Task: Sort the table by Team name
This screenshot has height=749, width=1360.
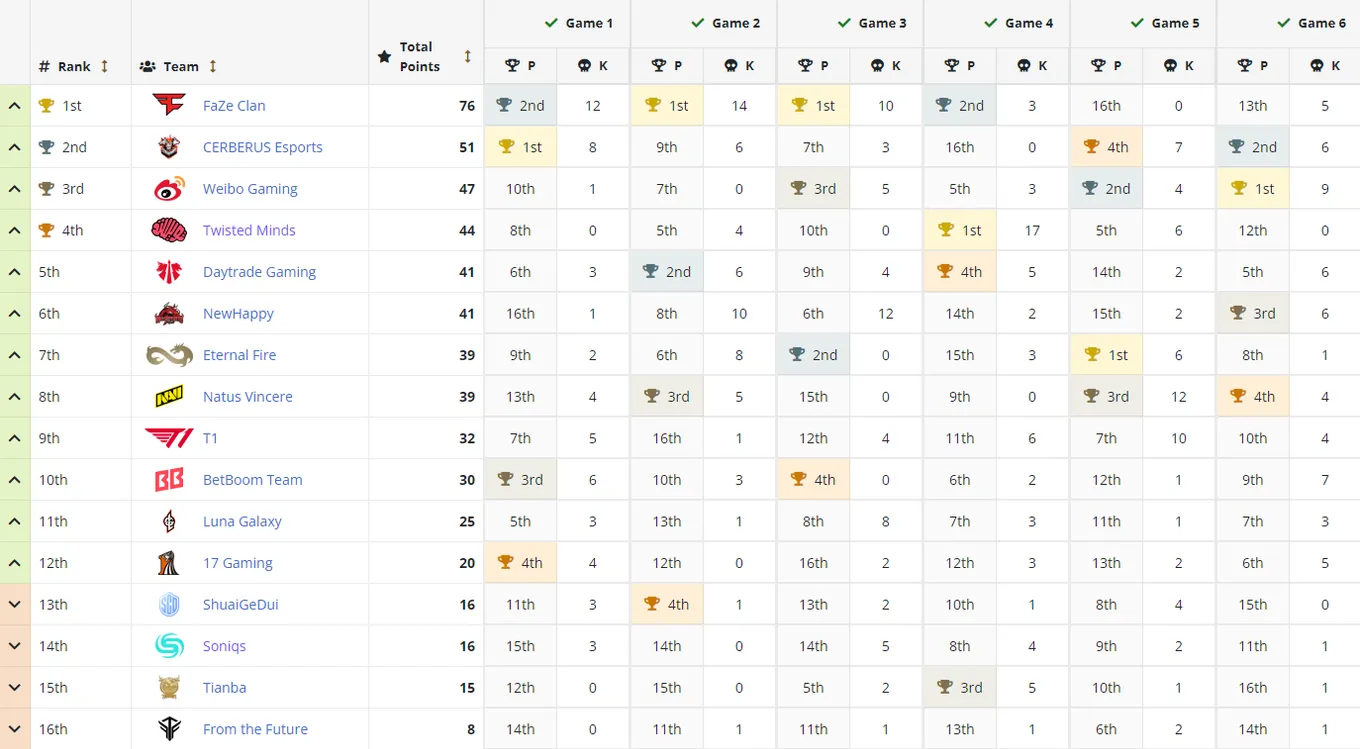Action: (x=213, y=66)
